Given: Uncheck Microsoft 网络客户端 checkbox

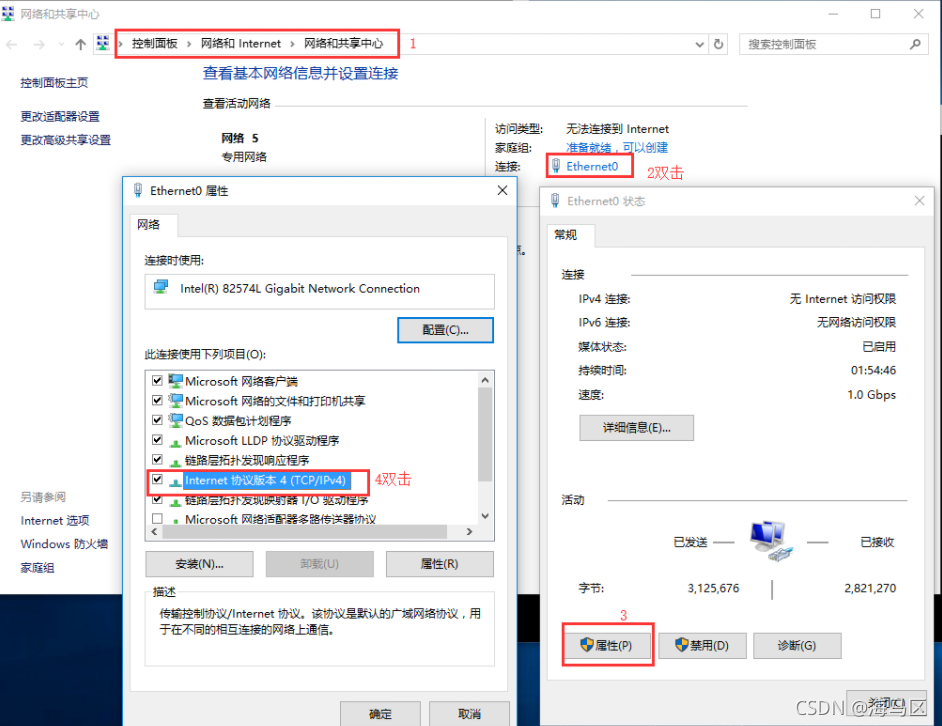Looking at the screenshot, I should [x=157, y=380].
